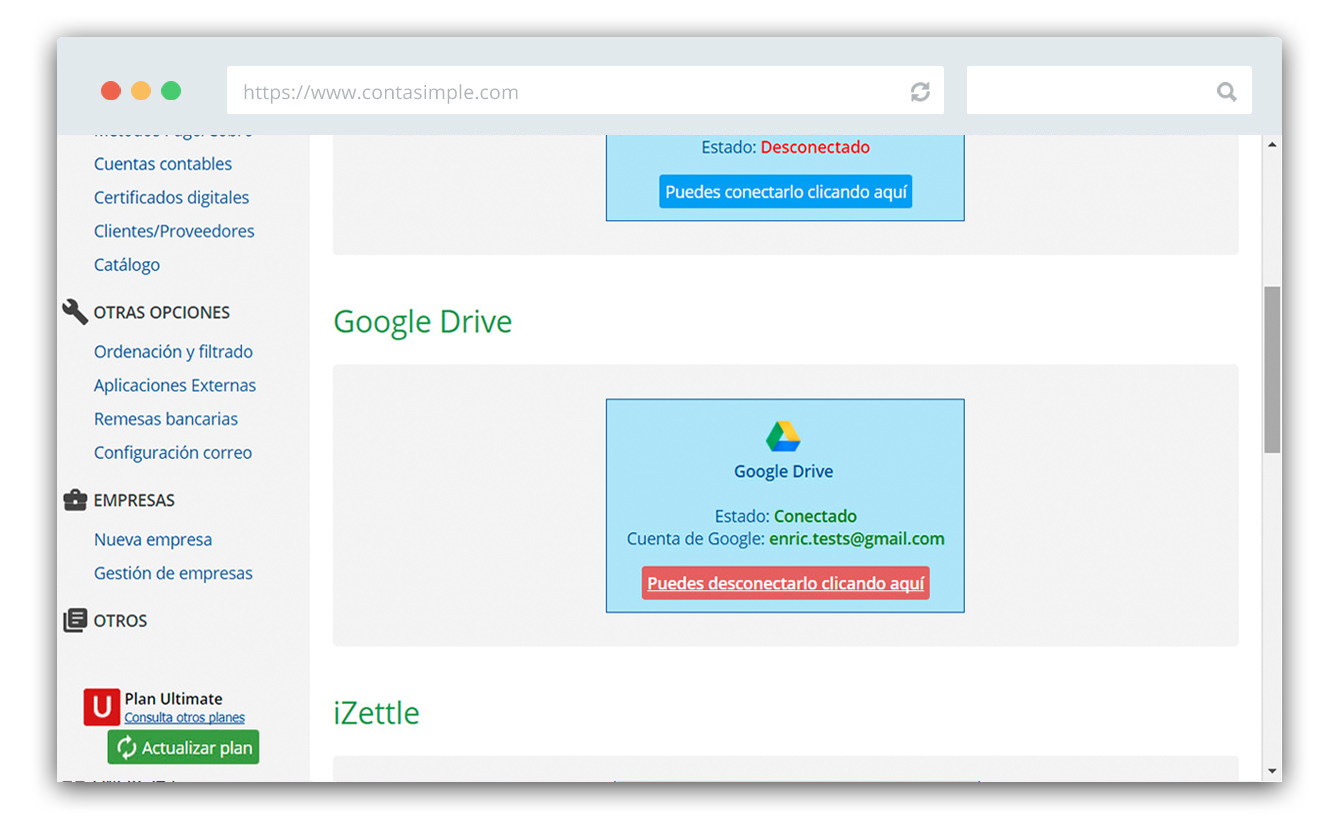Click the green Conectado status text

click(815, 516)
